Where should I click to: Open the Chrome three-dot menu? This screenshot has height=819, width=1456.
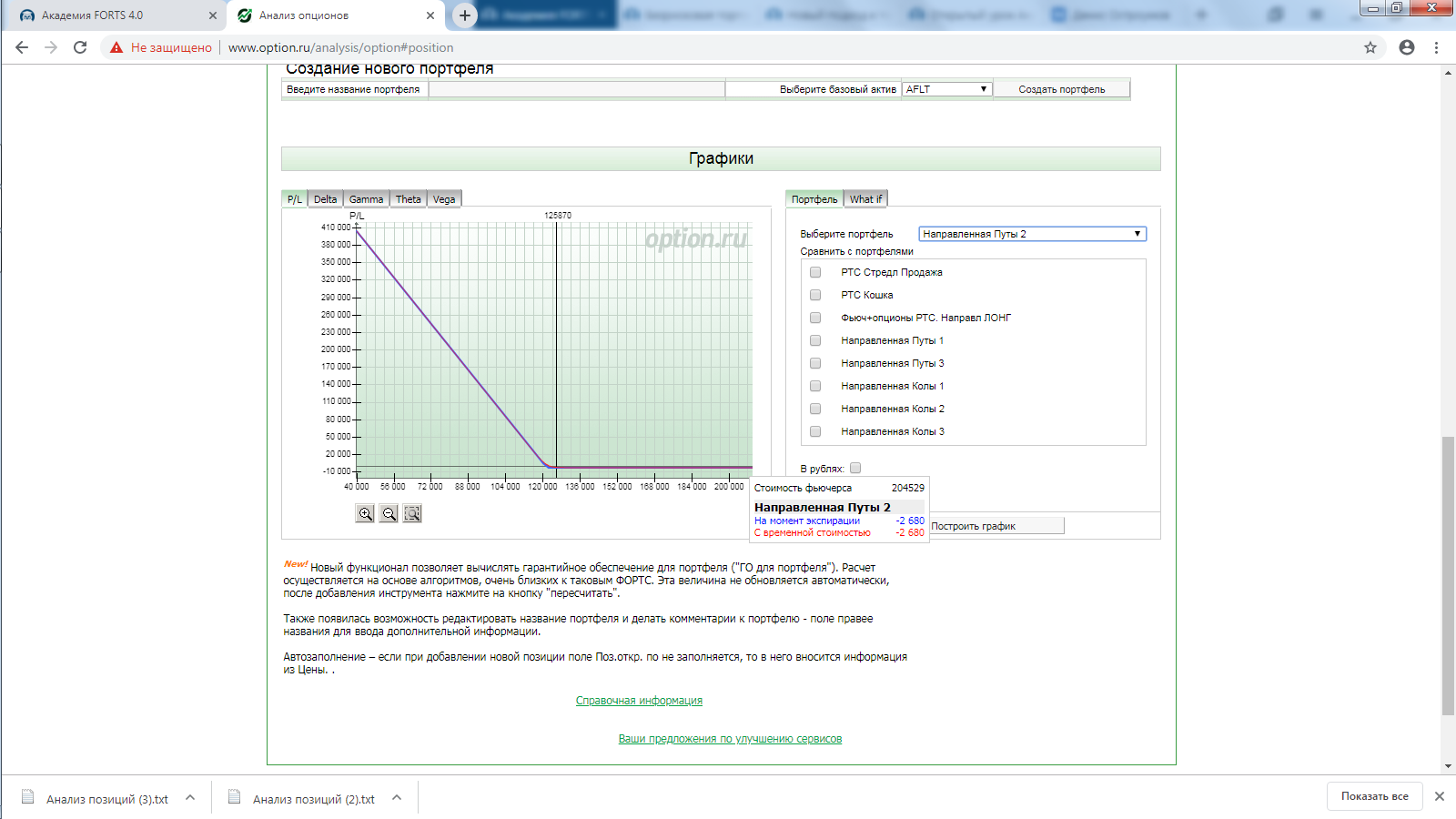pos(1437,47)
